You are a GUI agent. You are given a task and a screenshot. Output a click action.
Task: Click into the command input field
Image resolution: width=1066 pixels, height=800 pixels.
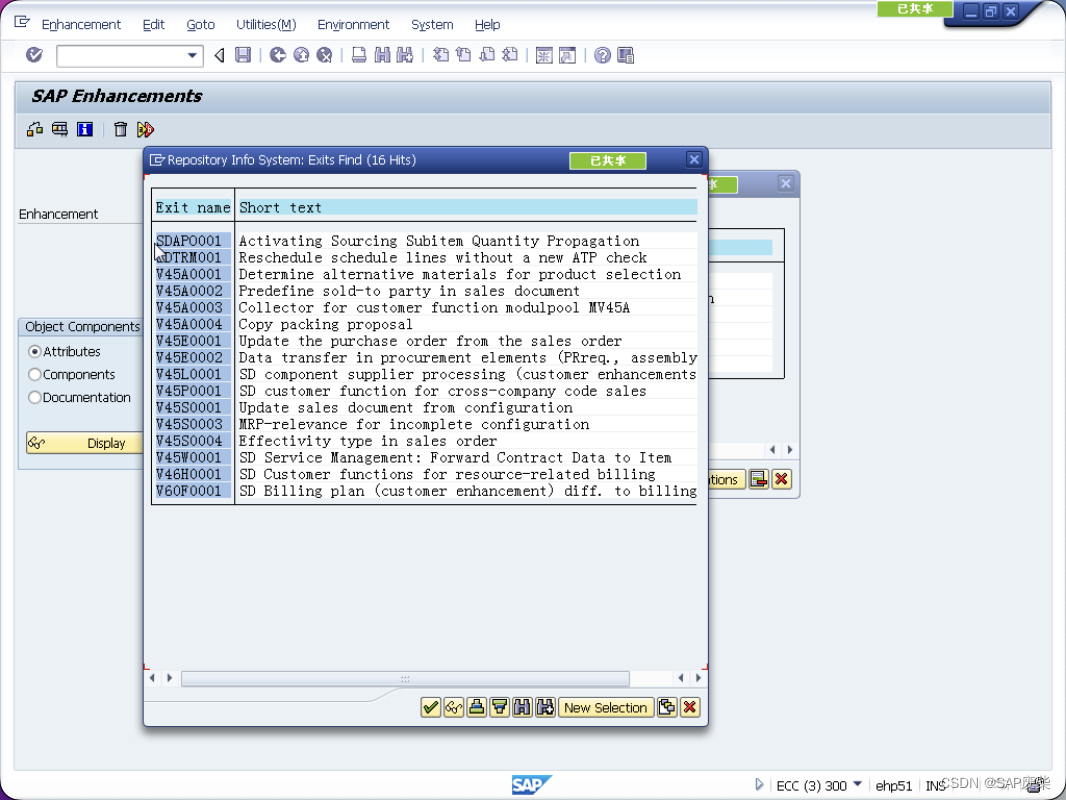click(x=121, y=56)
